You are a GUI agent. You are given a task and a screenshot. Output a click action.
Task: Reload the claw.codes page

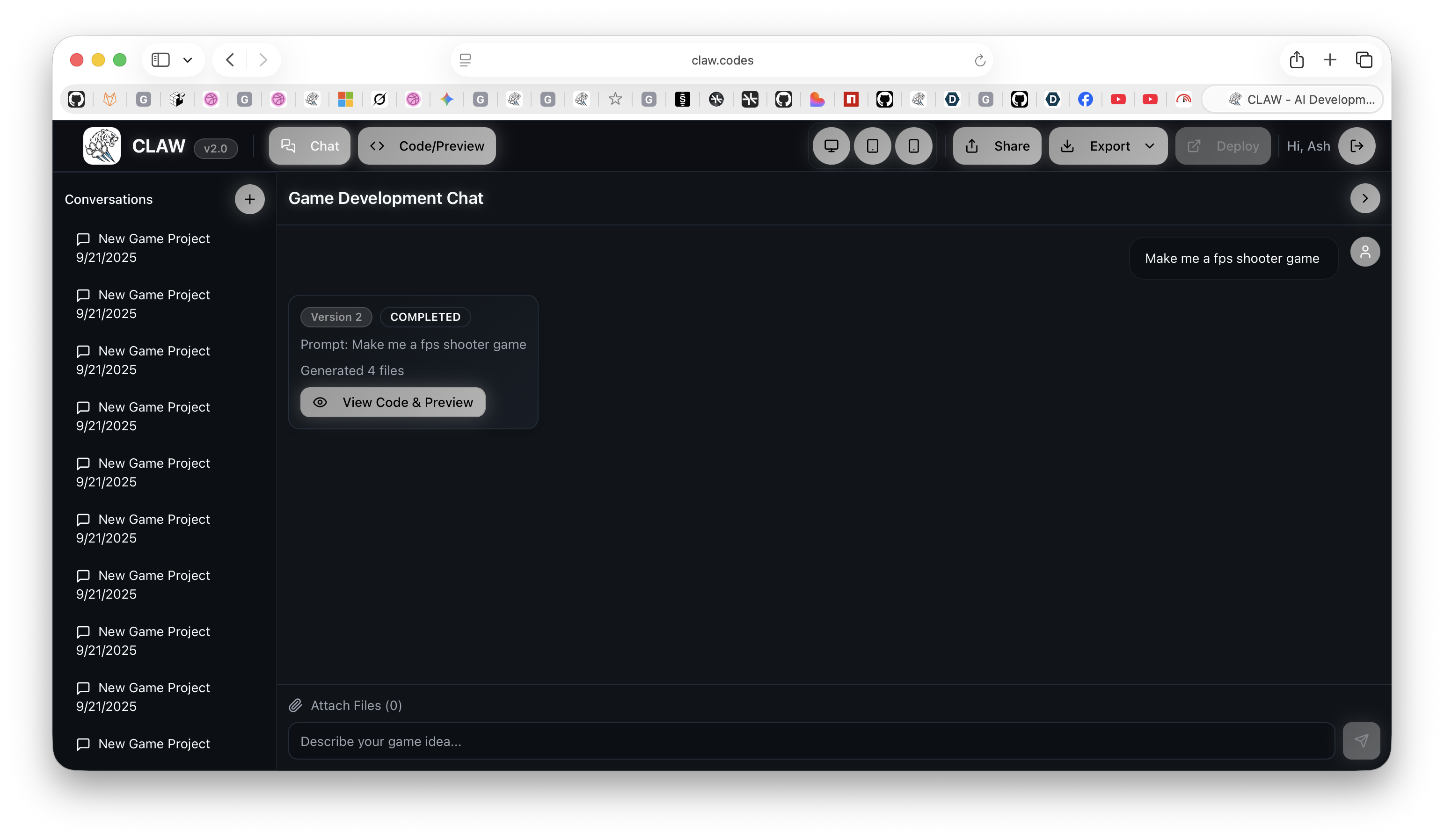coord(980,60)
